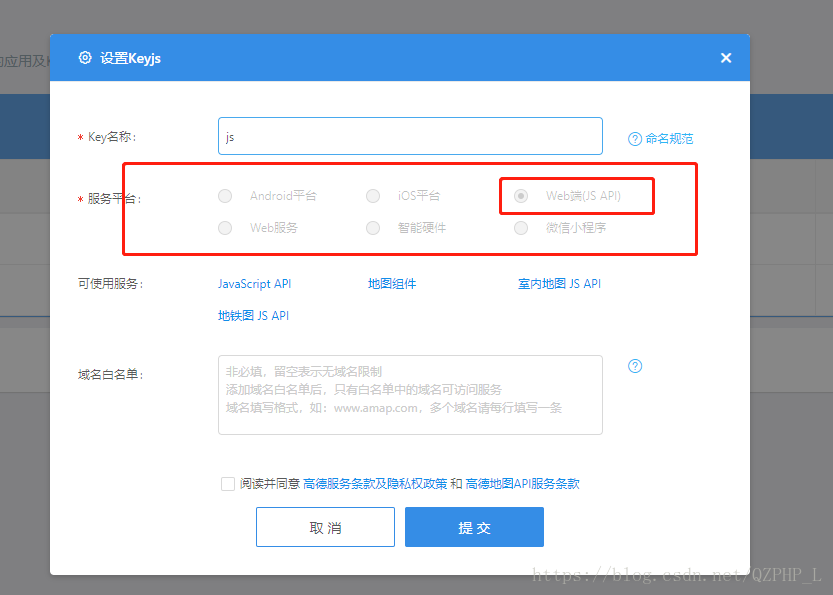Image resolution: width=833 pixels, height=595 pixels.
Task: Open the 命名规范 naming rules link
Action: coord(668,137)
